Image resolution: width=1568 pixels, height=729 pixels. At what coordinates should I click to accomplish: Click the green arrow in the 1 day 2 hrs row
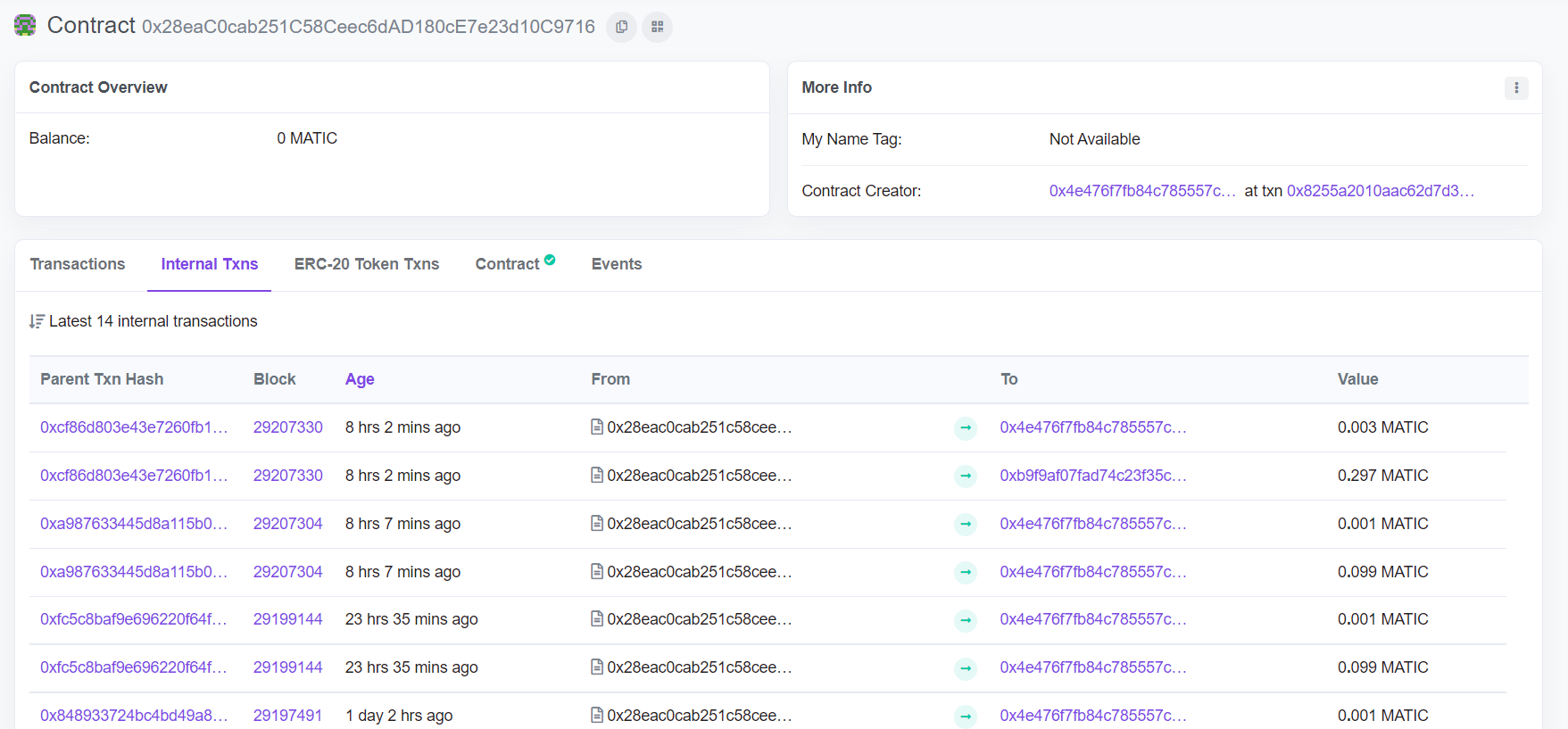966,717
